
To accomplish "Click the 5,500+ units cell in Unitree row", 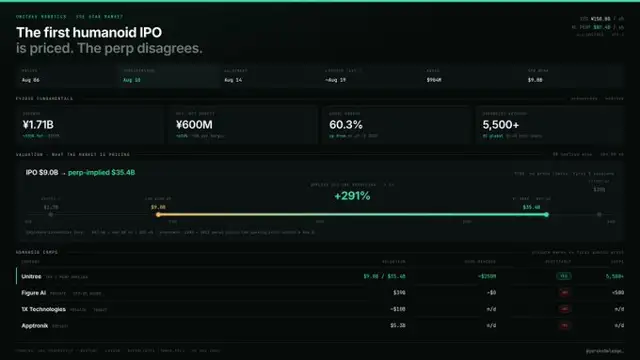I will [615, 276].
